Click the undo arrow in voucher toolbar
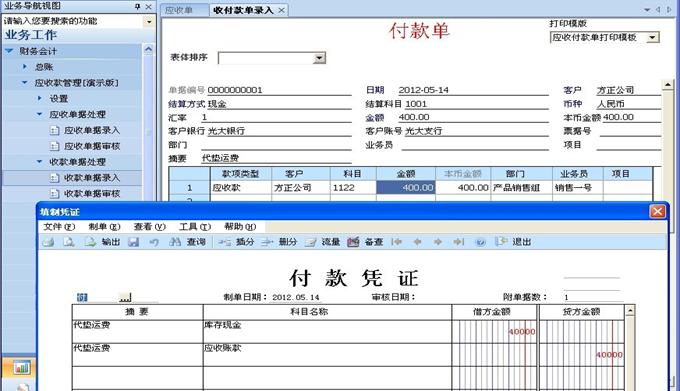The image size is (680, 391). (x=154, y=242)
